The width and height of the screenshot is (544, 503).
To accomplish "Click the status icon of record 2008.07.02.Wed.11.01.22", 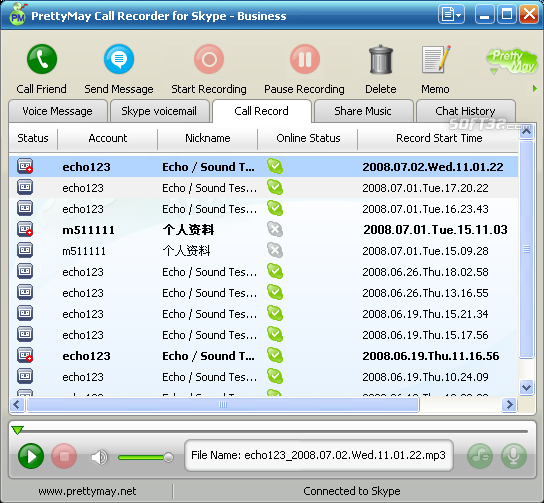I will 25,166.
